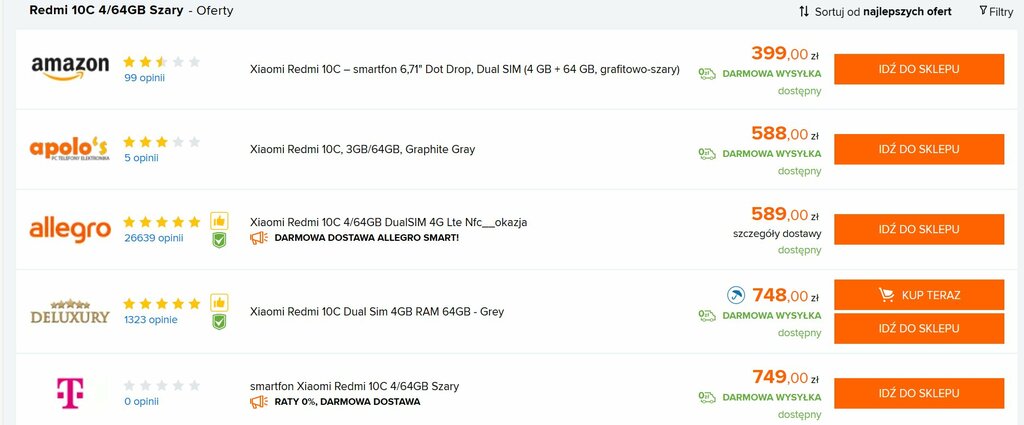The height and width of the screenshot is (425, 1024).
Task: Click Deluxury's green shield badge
Action: pyautogui.click(x=219, y=322)
